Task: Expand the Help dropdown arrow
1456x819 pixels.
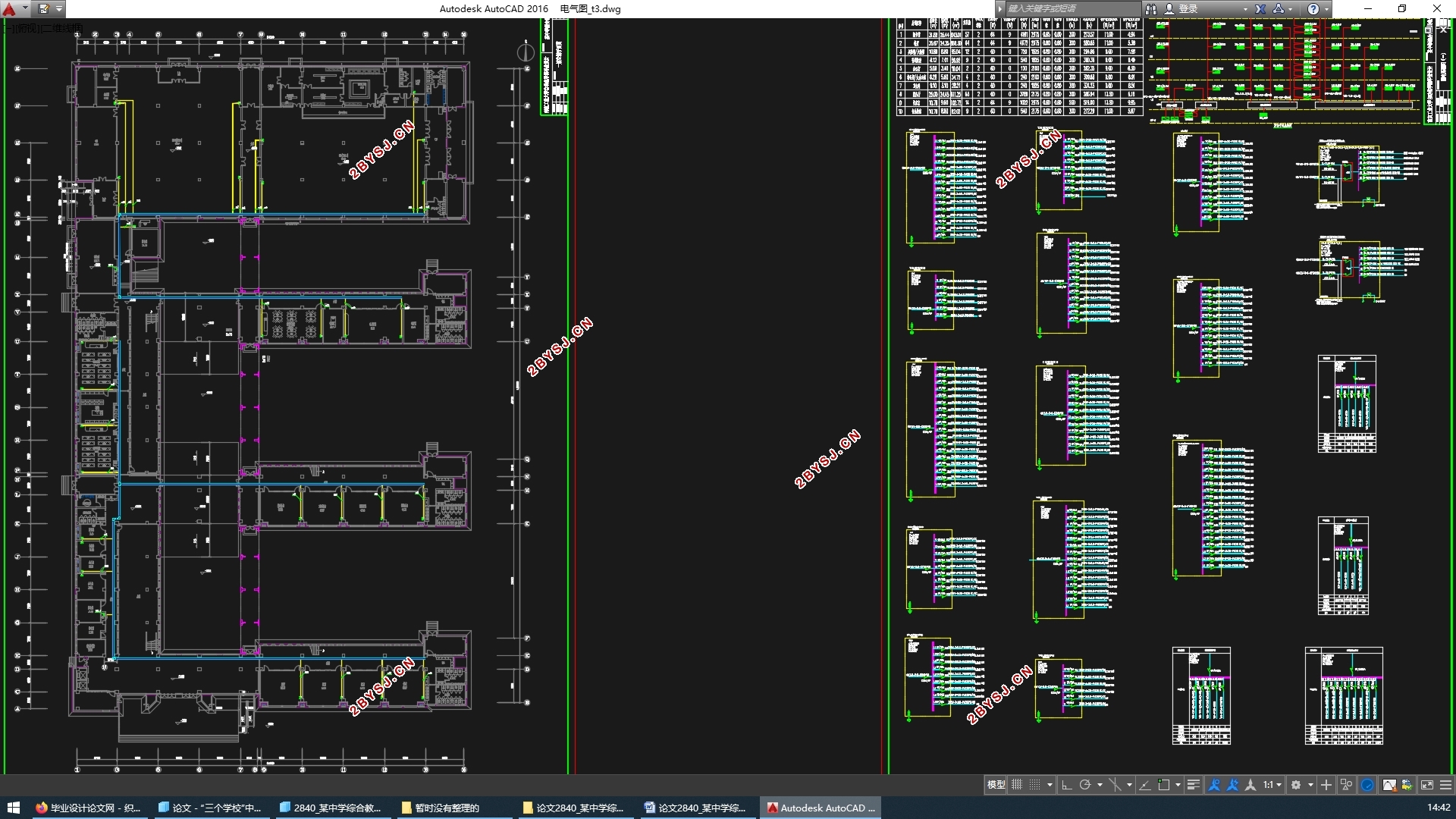Action: [x=1326, y=9]
